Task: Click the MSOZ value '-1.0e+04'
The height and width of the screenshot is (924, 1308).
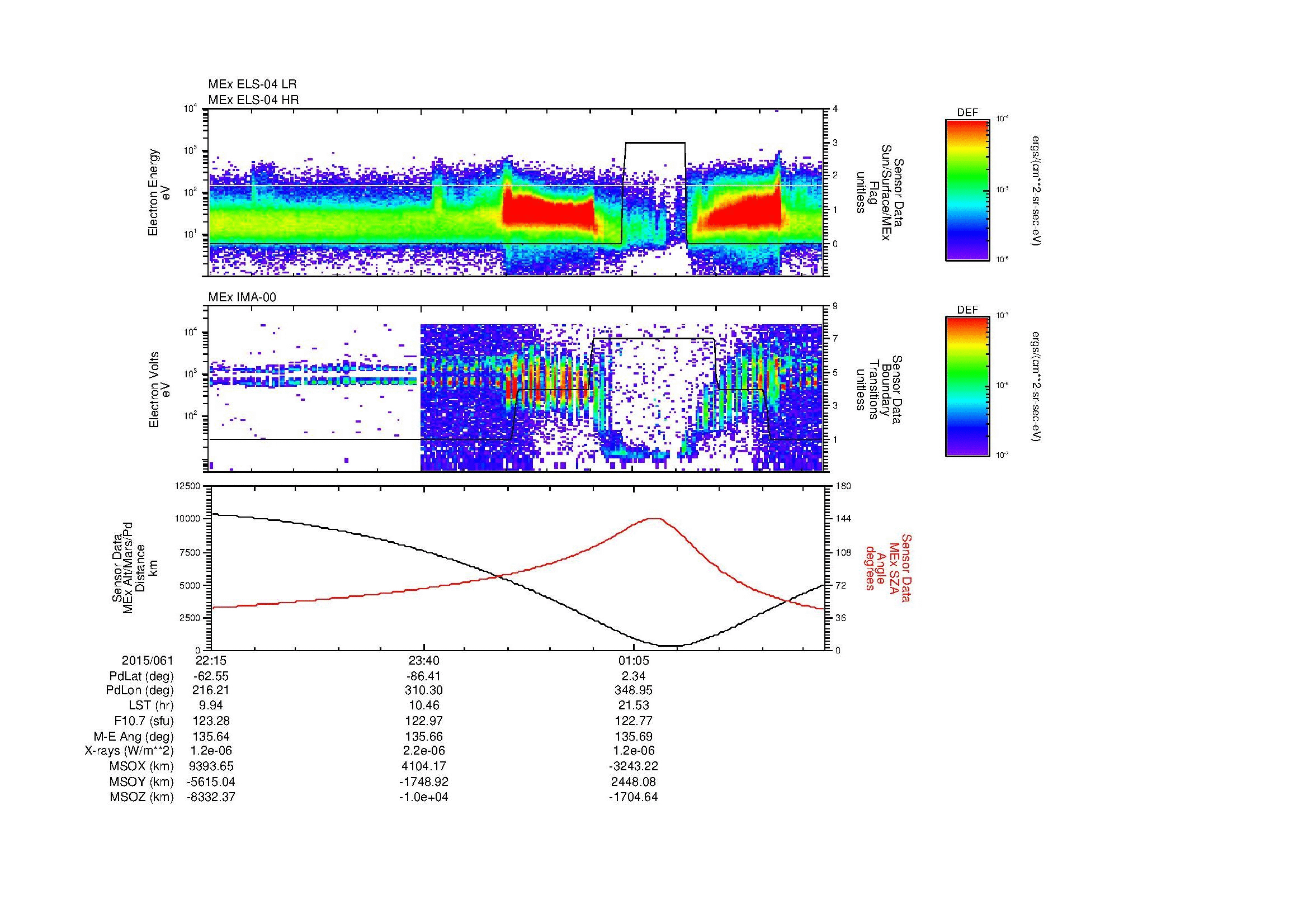Action: (423, 797)
